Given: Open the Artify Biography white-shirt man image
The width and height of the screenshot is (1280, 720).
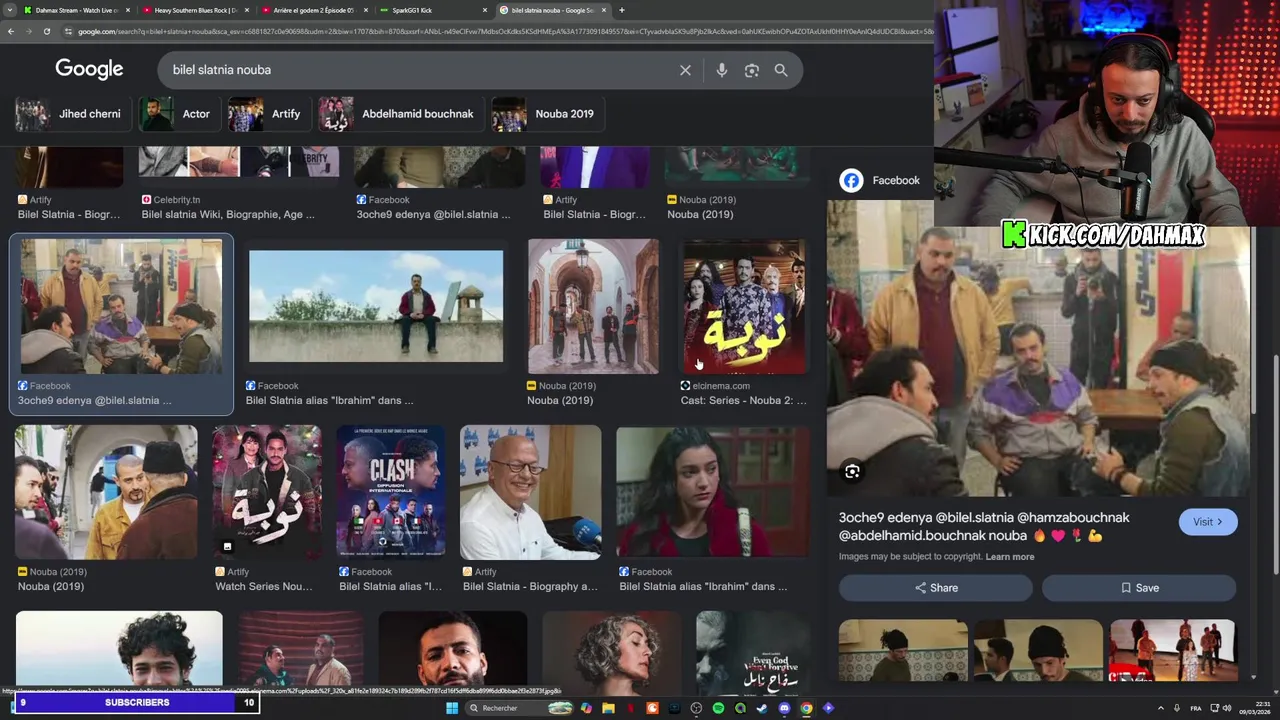Looking at the screenshot, I should pos(531,492).
